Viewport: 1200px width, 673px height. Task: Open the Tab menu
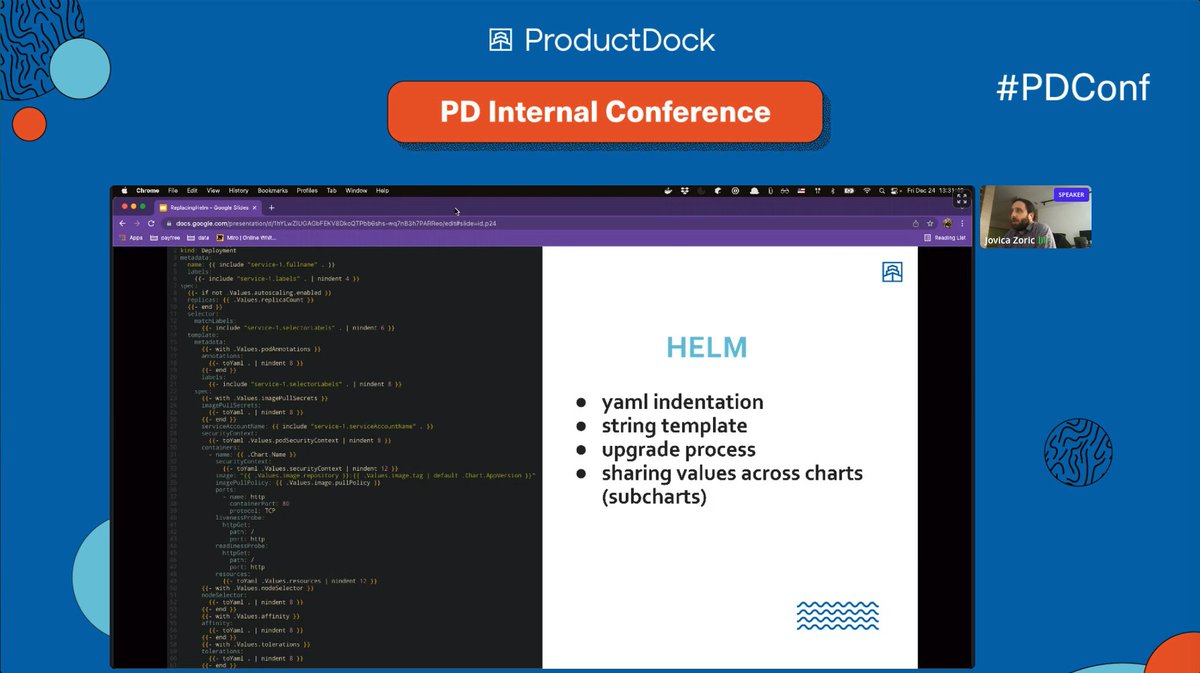coord(331,190)
